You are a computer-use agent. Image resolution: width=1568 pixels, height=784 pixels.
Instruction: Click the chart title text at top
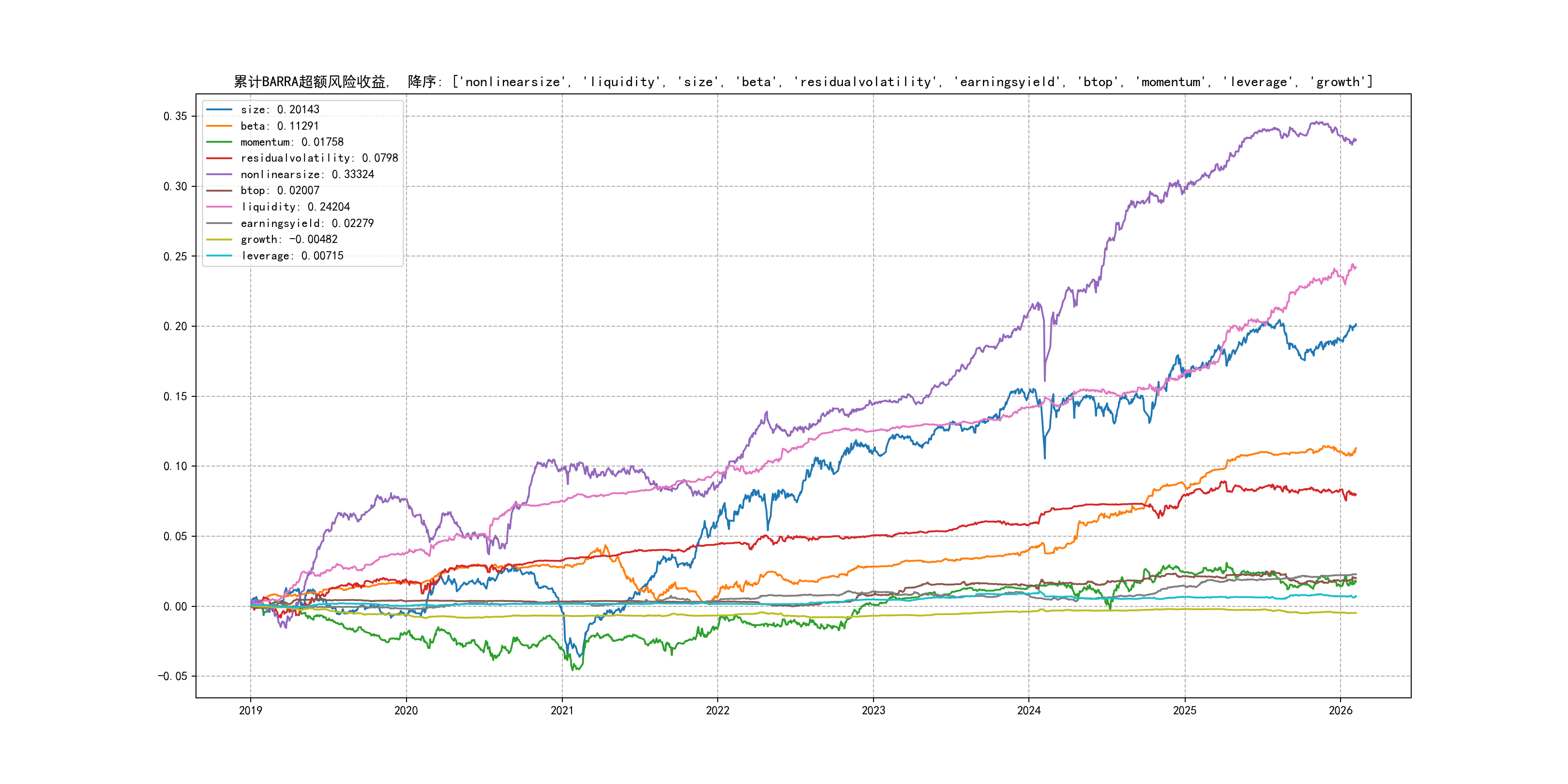tap(803, 82)
